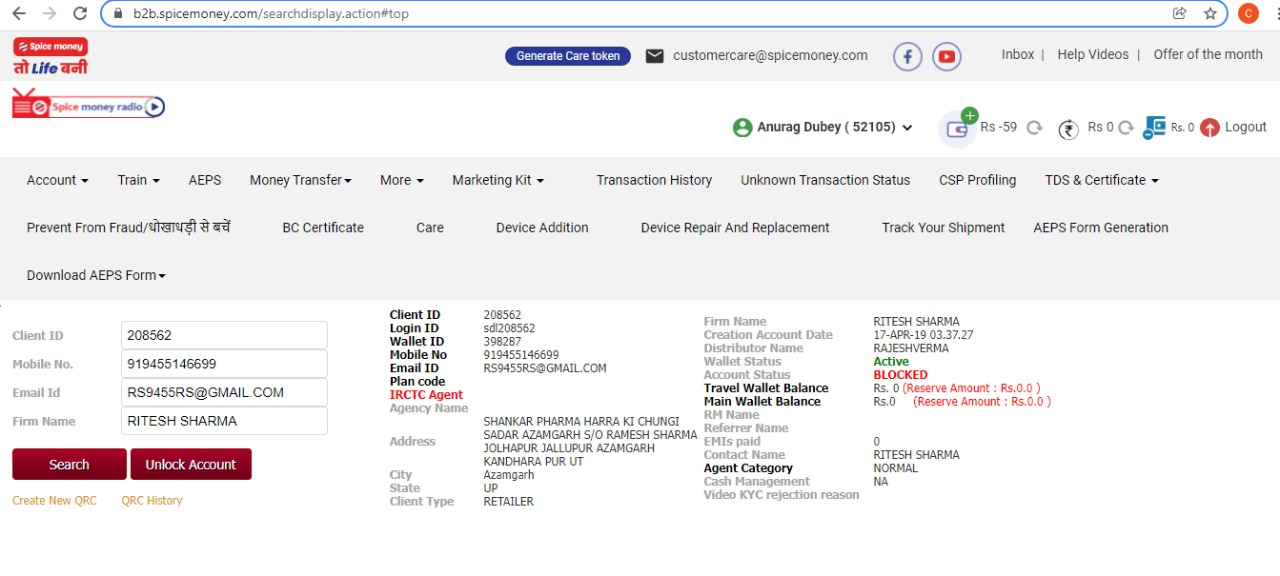Open the Create New QRC link
Viewport: 1280px width, 576px height.
point(54,500)
